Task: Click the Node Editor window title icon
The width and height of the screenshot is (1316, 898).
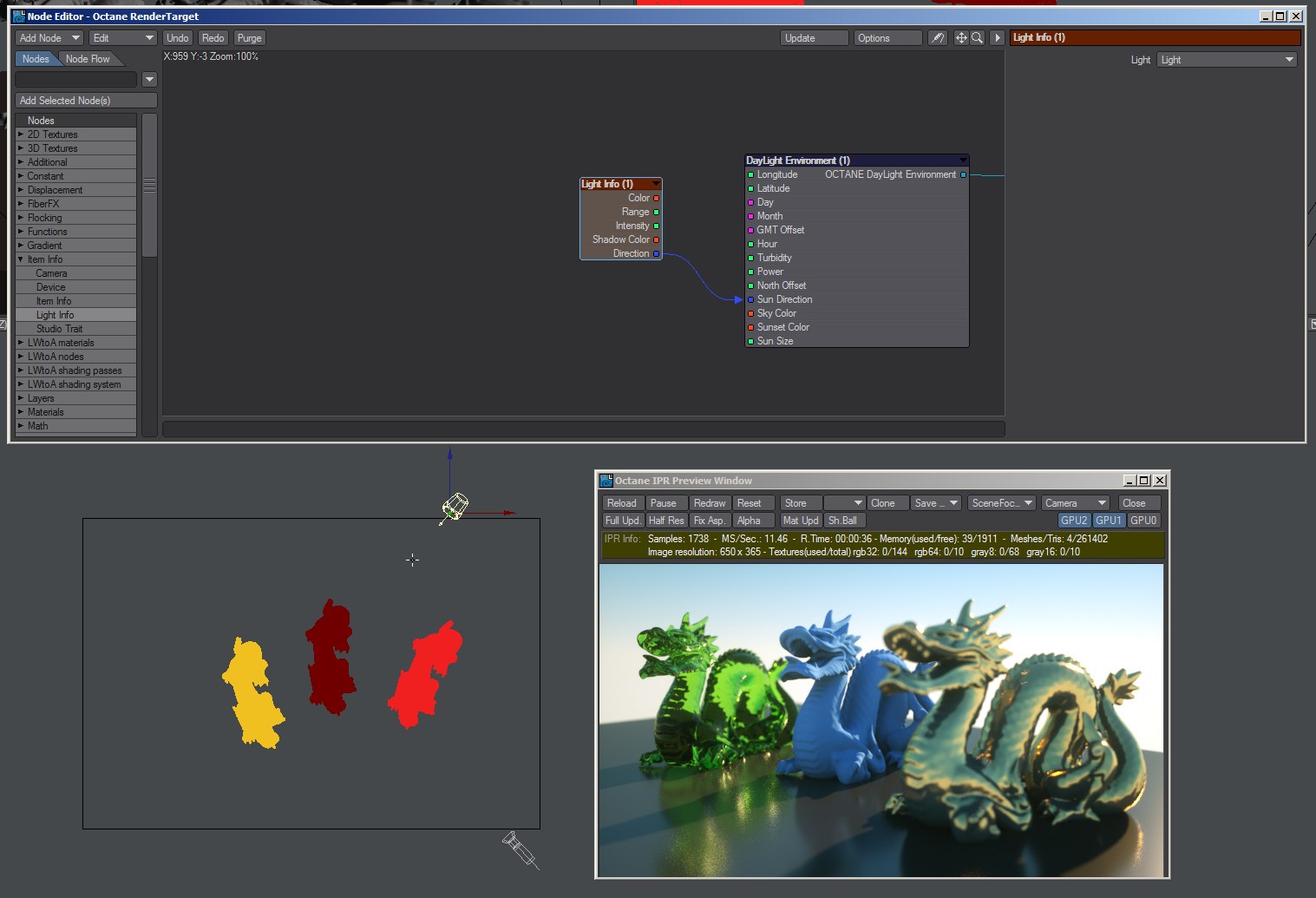Action: tap(18, 16)
